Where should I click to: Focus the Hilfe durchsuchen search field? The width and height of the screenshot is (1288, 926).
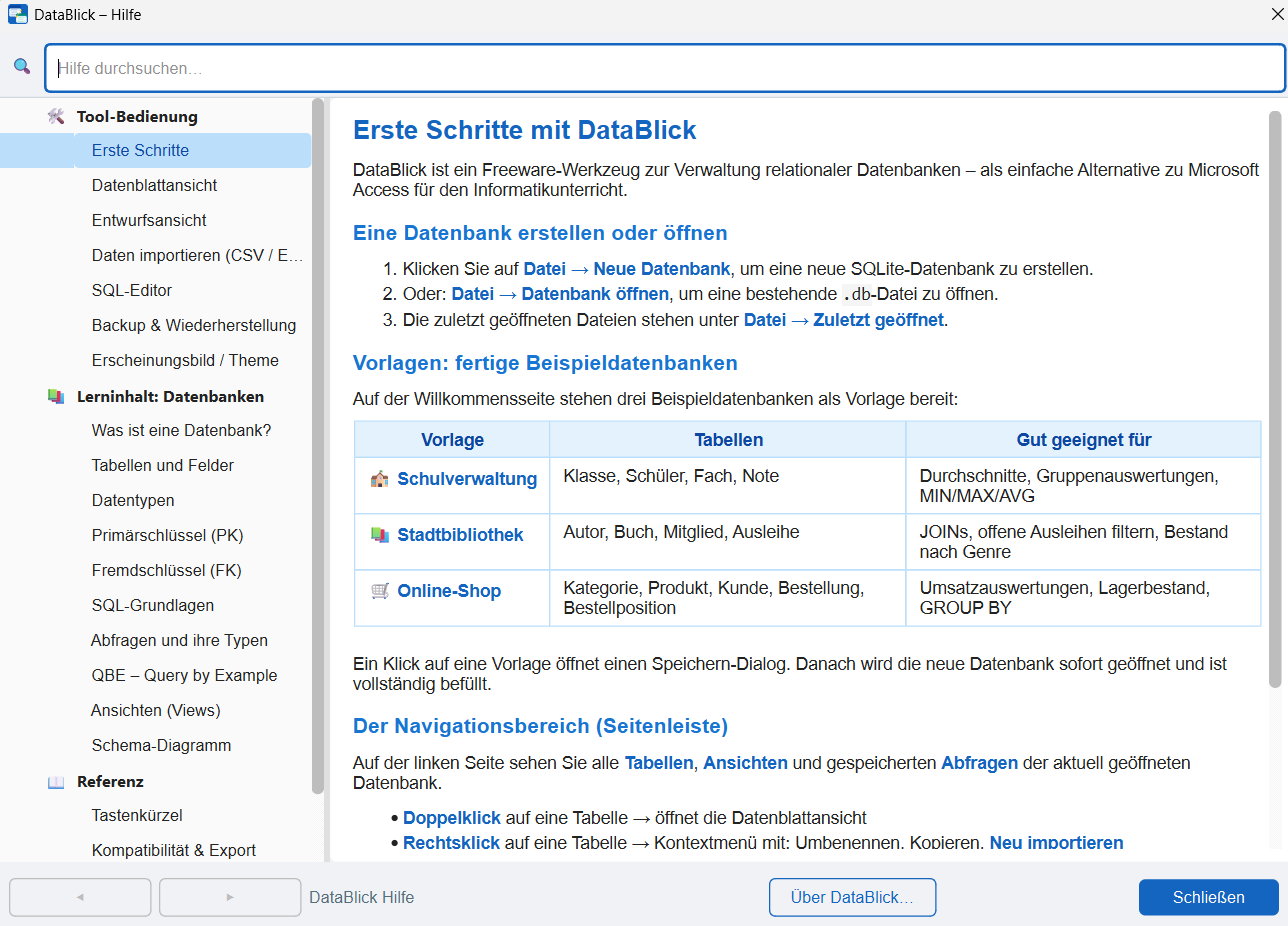665,68
